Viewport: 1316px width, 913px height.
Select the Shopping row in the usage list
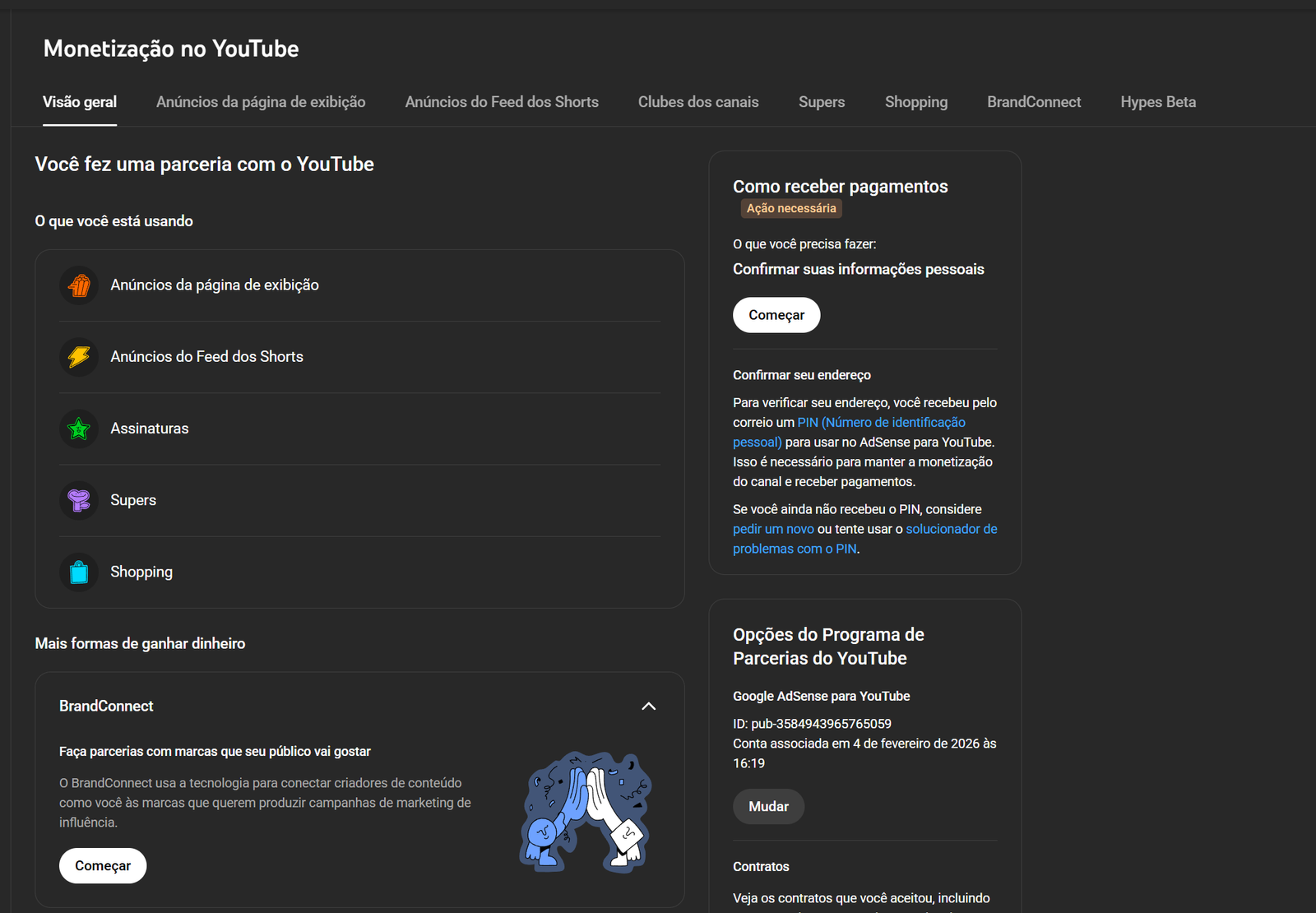click(x=359, y=572)
